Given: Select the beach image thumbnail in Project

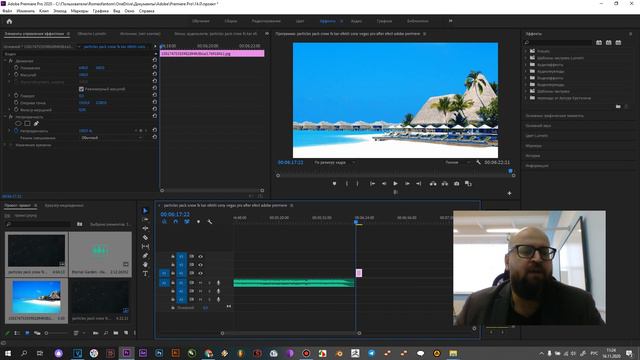Looking at the screenshot, I should pos(36,297).
